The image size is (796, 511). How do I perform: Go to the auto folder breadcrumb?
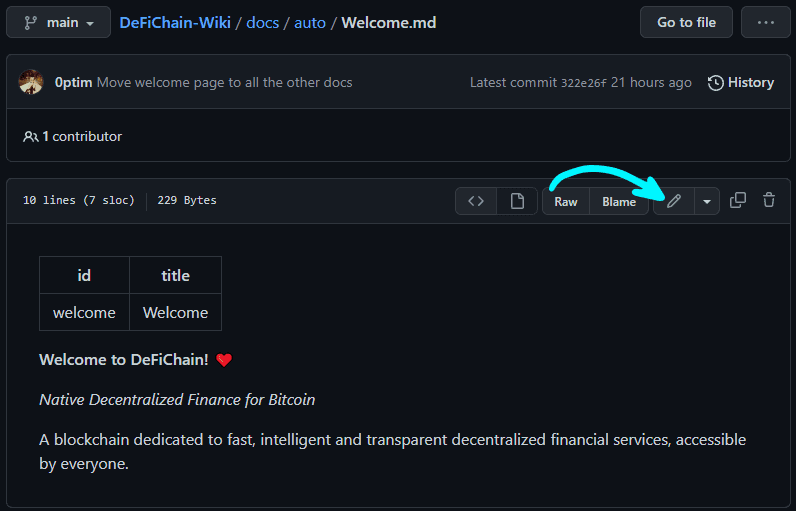pos(310,22)
